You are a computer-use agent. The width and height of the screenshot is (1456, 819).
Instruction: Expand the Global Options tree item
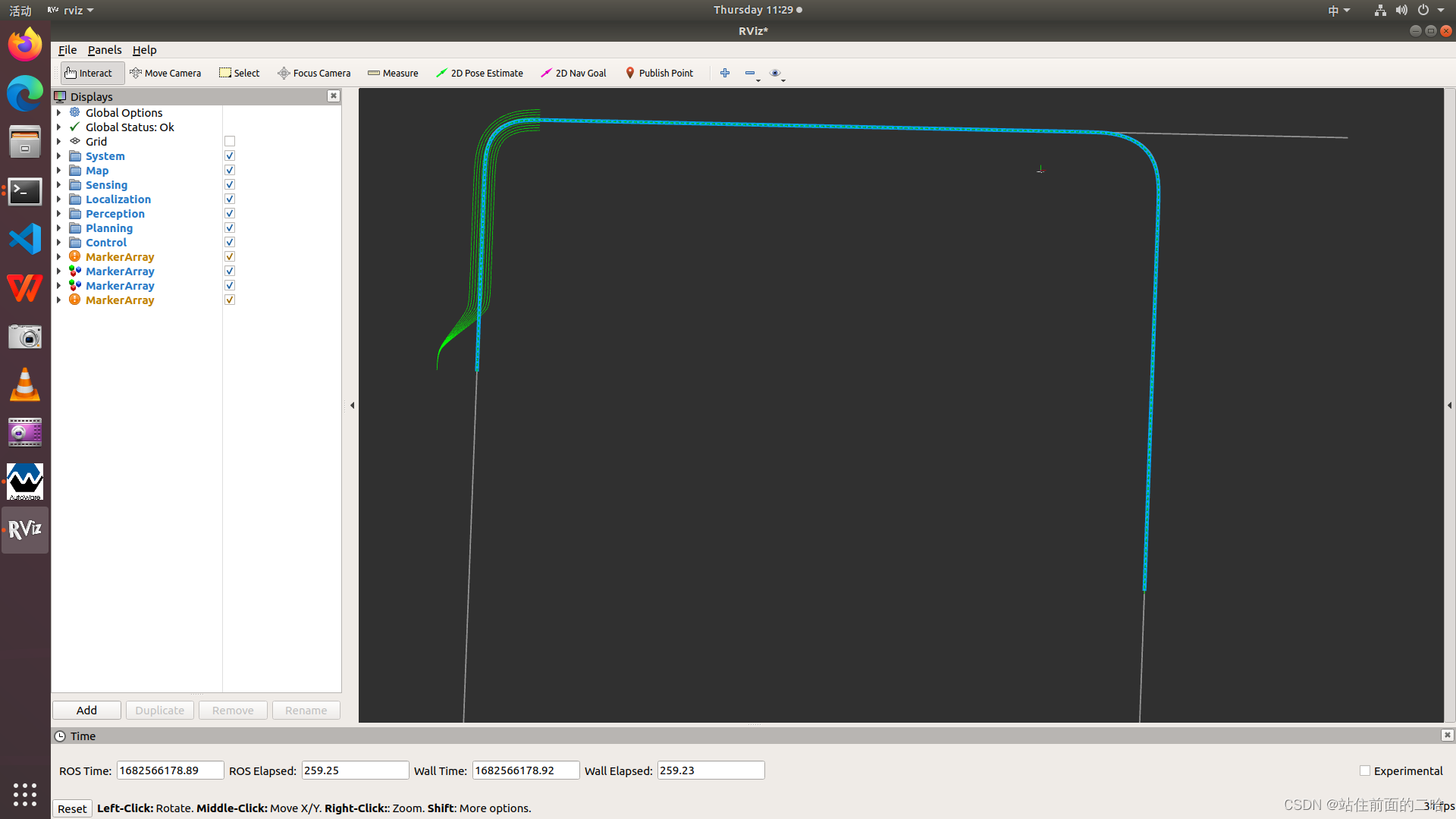[58, 113]
